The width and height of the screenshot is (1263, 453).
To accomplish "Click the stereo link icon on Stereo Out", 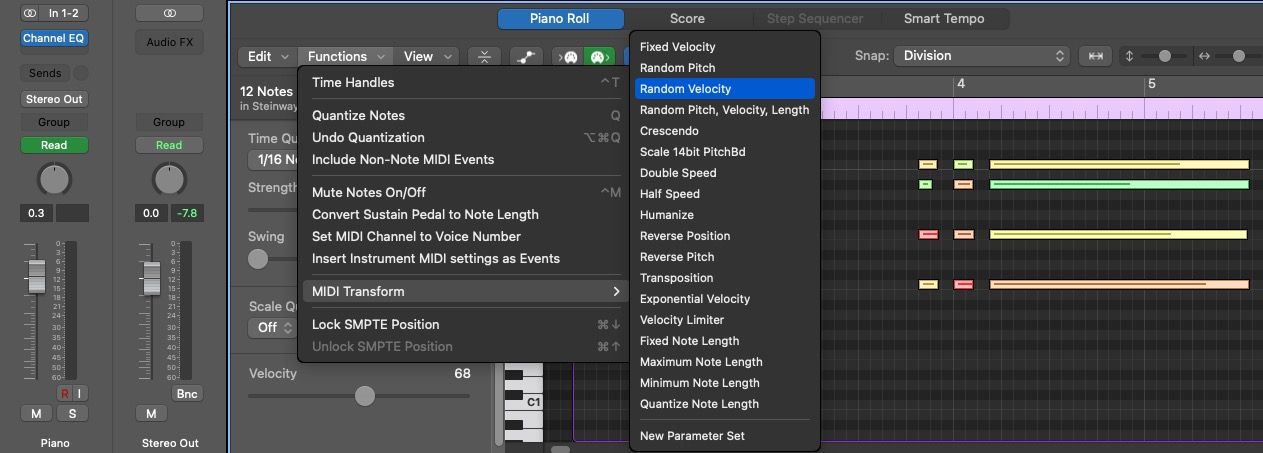I will tap(169, 13).
